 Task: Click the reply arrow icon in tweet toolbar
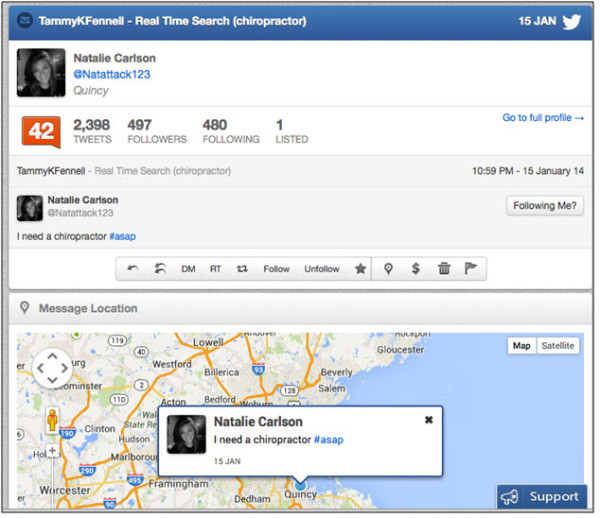(132, 269)
